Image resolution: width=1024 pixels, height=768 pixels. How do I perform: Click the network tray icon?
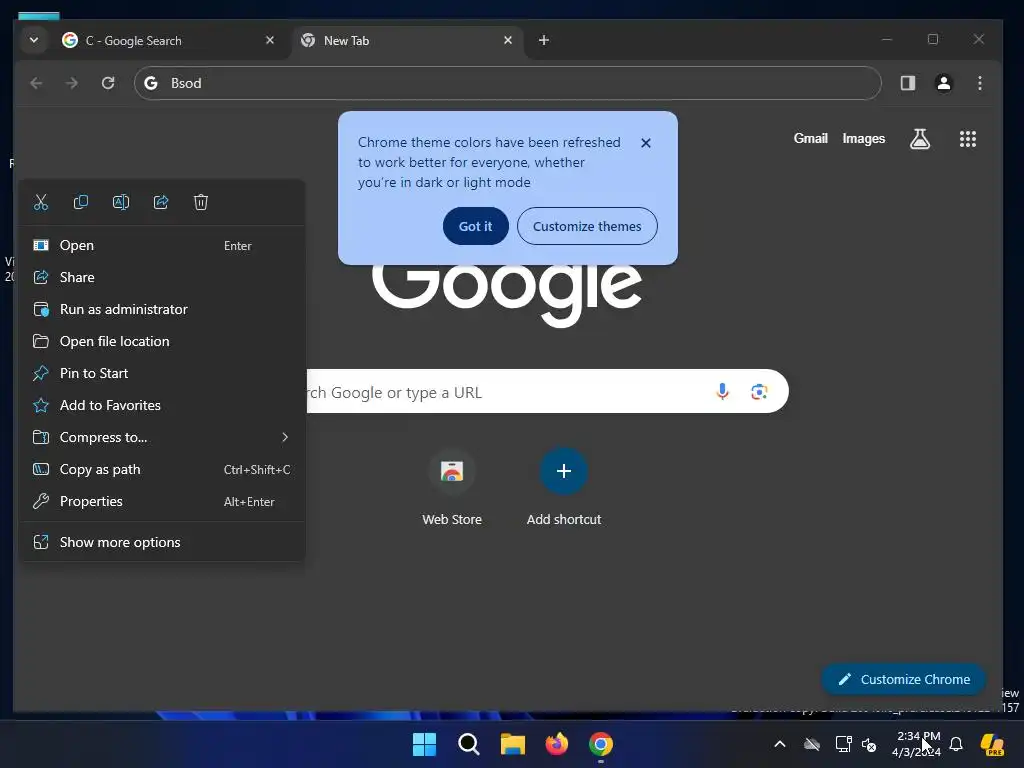843,744
